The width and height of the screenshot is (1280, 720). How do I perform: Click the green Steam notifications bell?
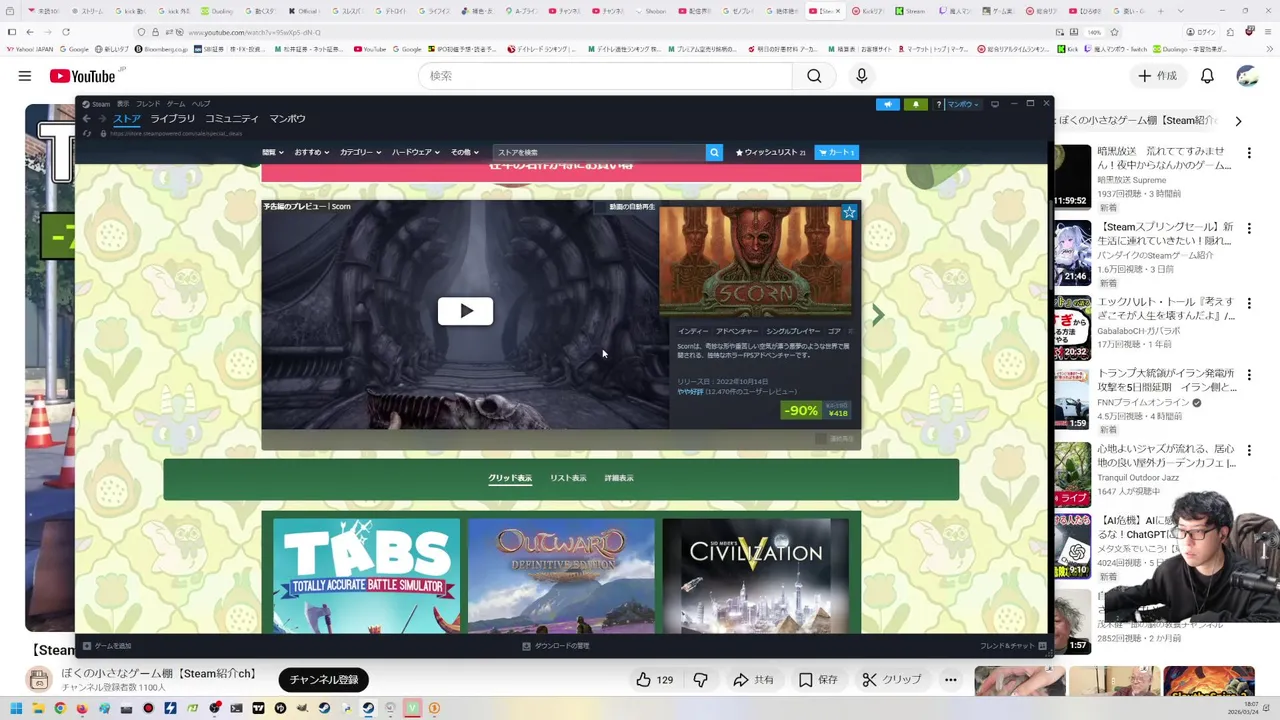916,104
